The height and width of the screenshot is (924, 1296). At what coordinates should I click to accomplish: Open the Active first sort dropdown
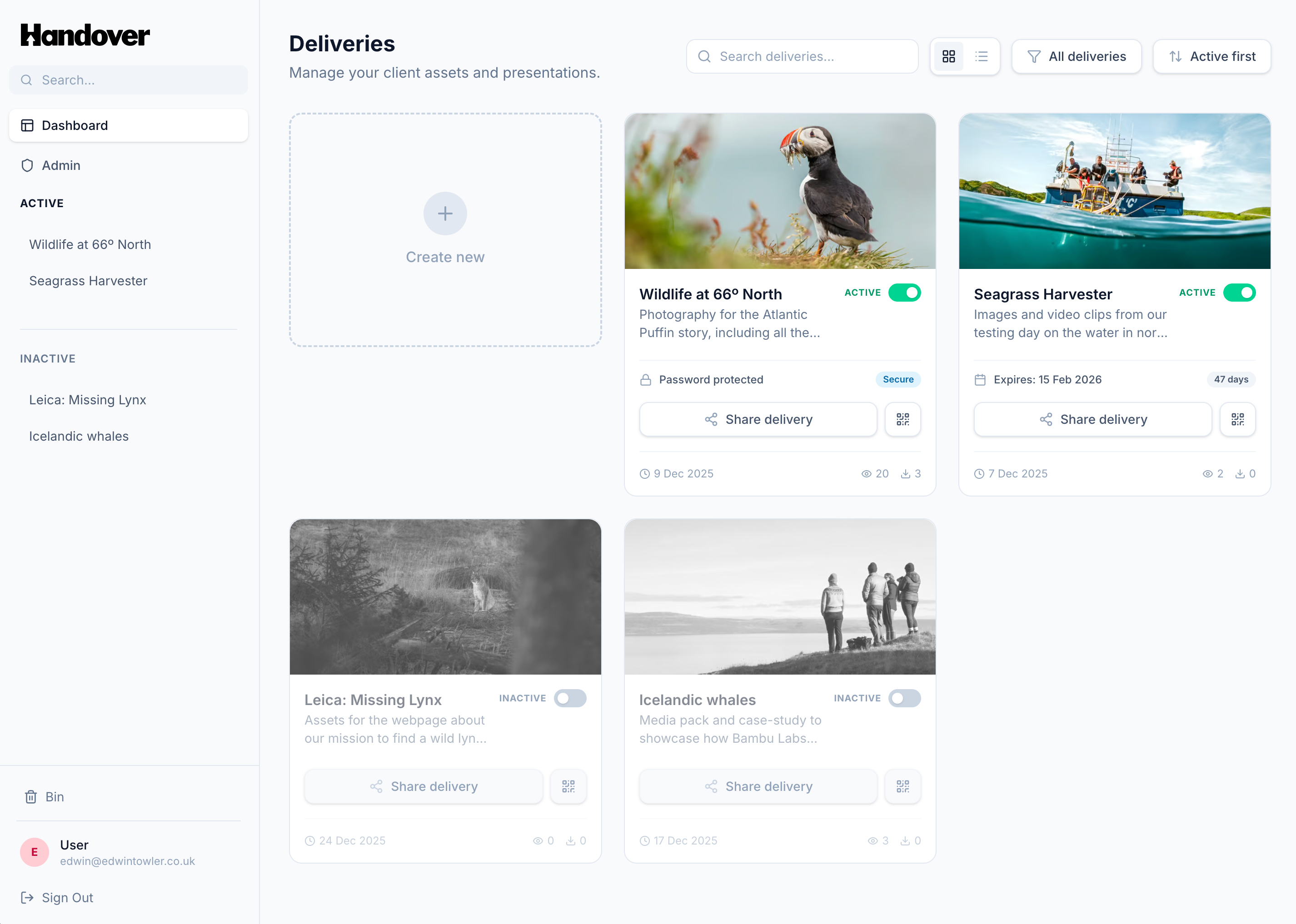click(1212, 56)
